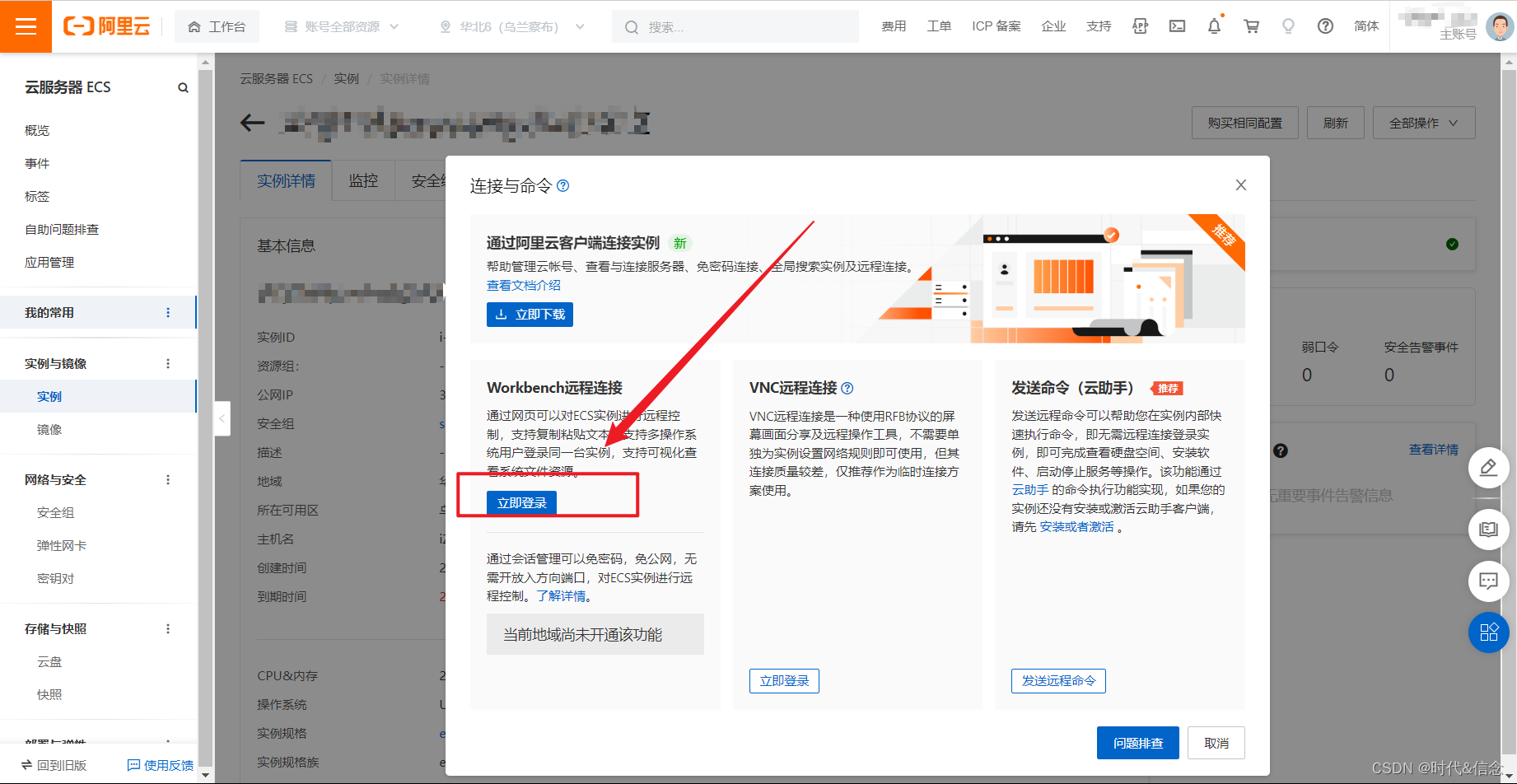Open the 网络与安全 options menu dots
This screenshot has height=784, width=1517.
tap(168, 479)
